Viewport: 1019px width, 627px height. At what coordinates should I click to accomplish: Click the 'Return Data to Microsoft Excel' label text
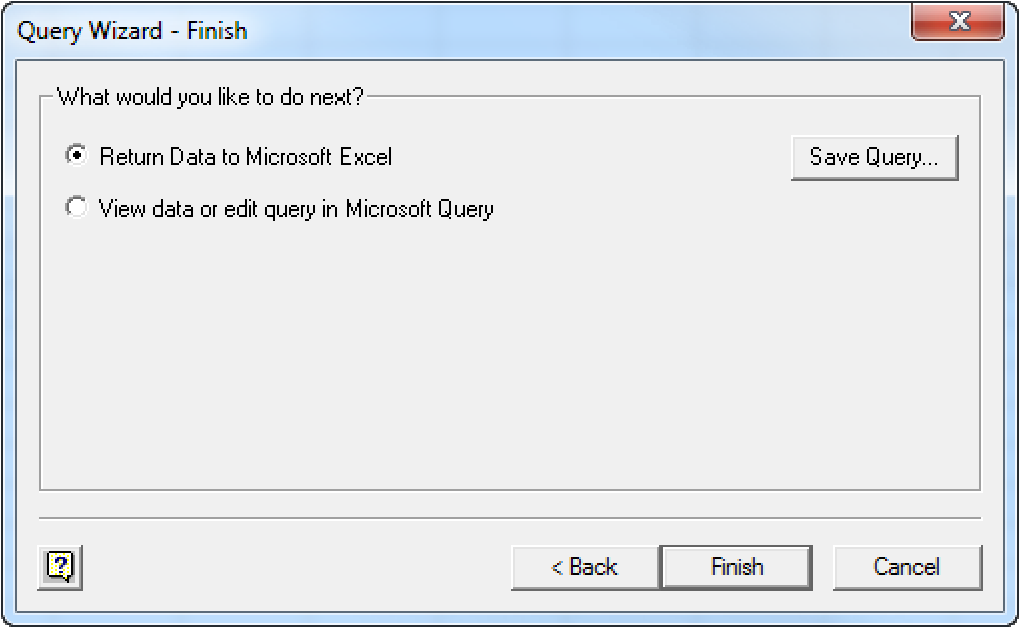click(x=246, y=156)
